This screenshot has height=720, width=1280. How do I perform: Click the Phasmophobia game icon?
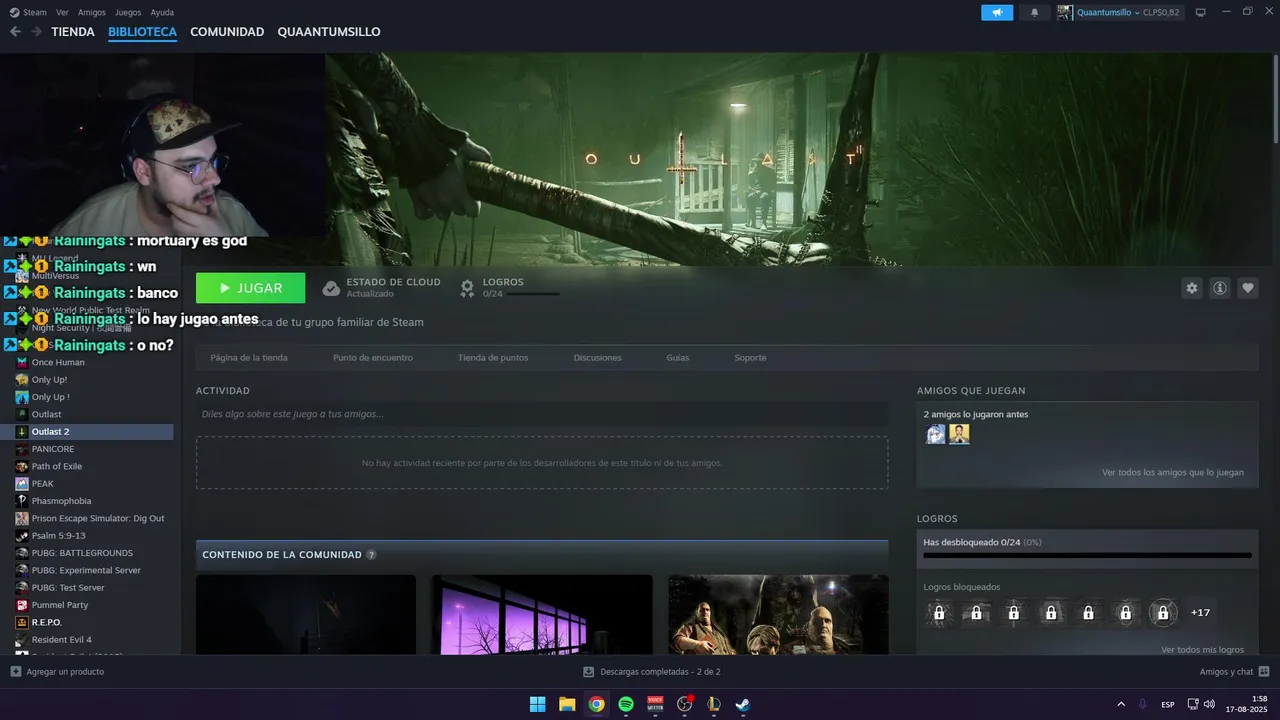point(22,501)
